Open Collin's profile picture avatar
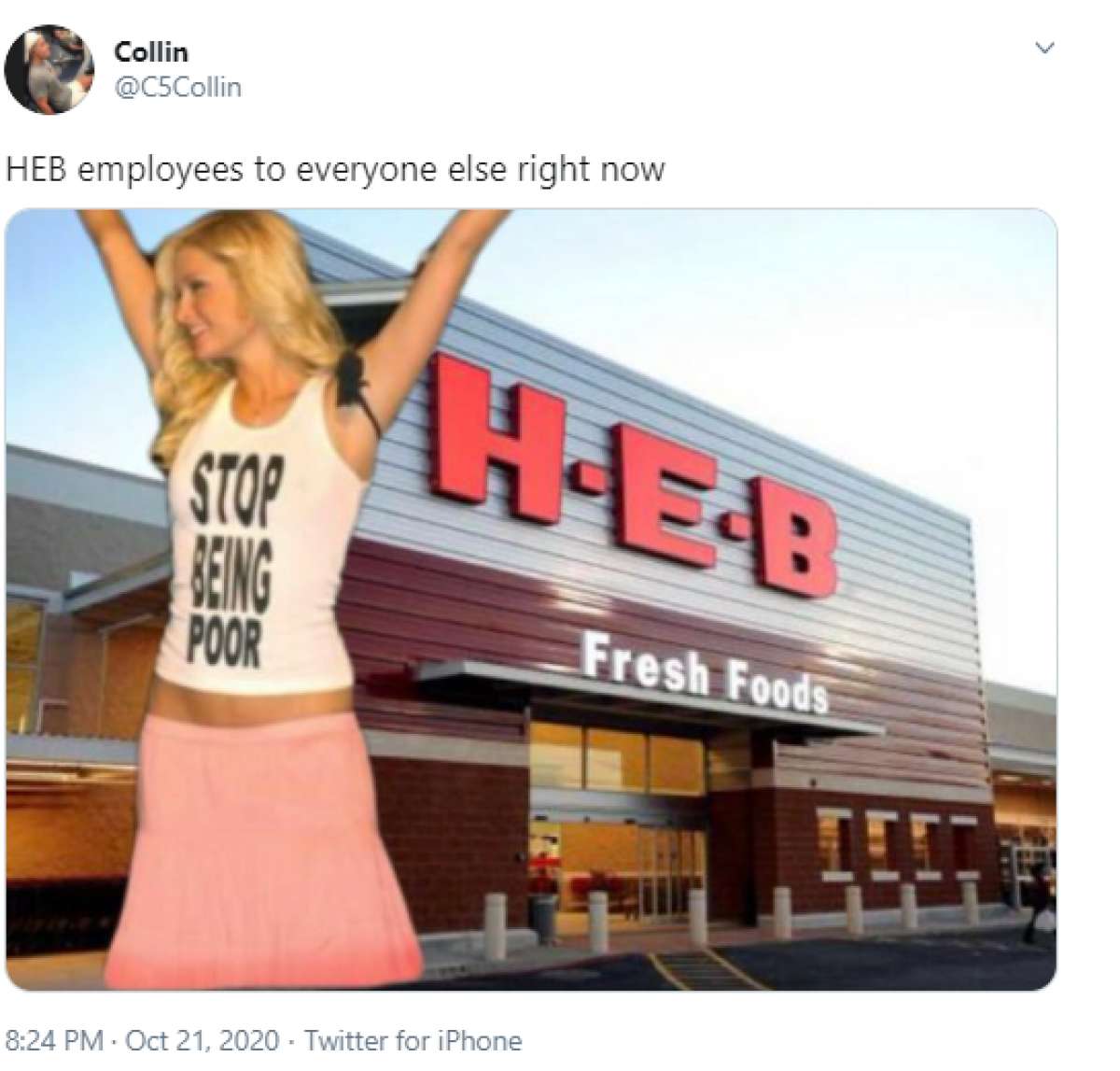 pyautogui.click(x=49, y=69)
